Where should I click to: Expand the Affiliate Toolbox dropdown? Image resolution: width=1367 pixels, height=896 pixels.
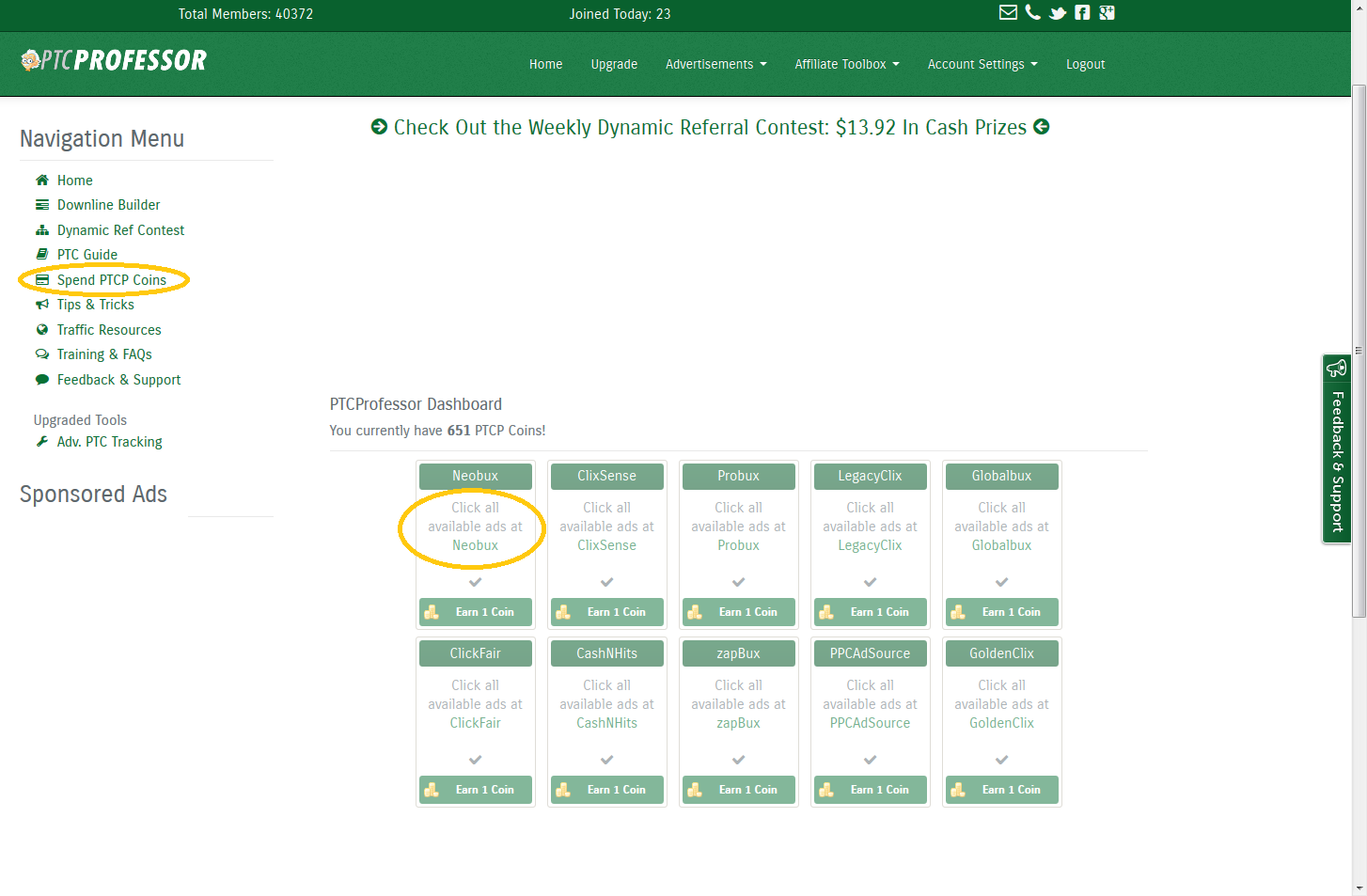click(x=847, y=64)
